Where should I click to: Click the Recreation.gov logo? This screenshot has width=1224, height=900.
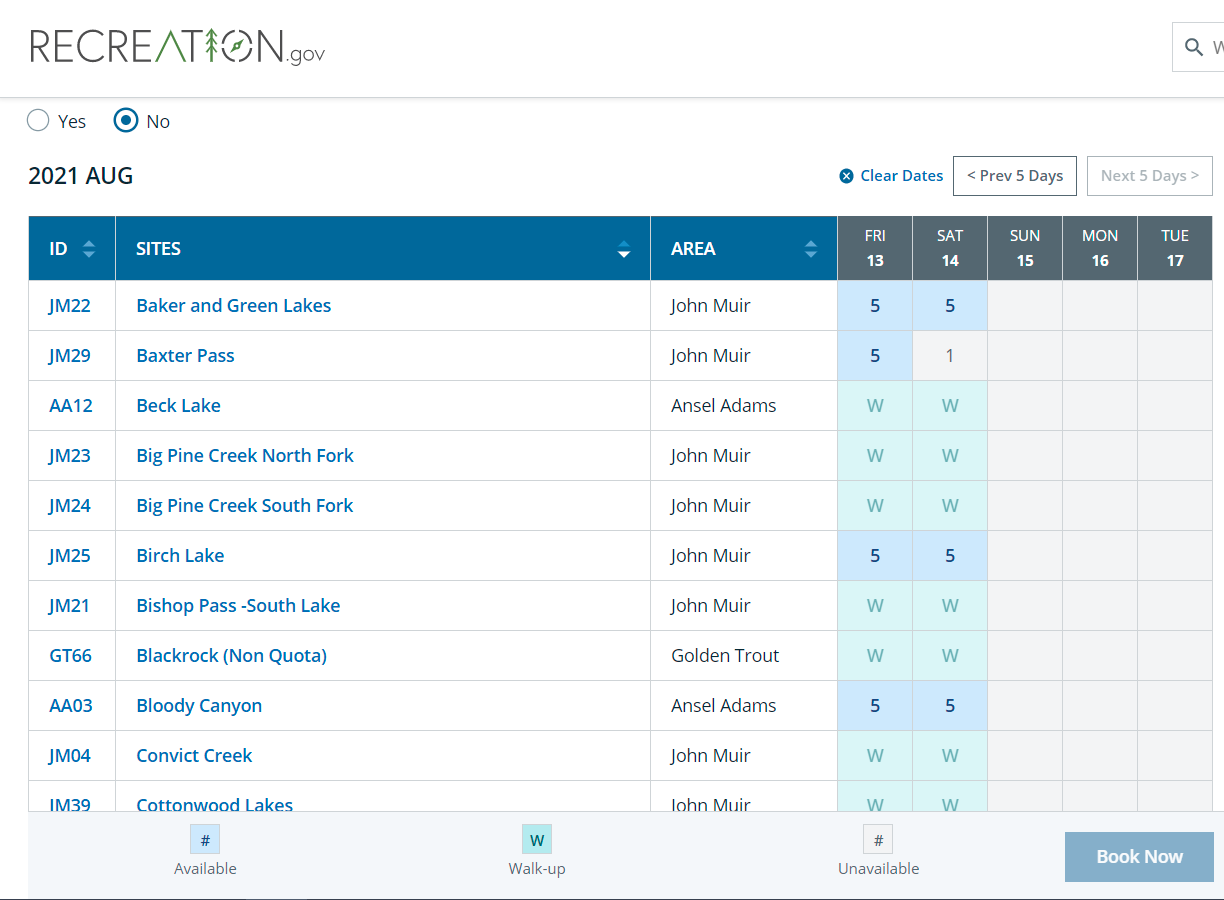[x=178, y=47]
